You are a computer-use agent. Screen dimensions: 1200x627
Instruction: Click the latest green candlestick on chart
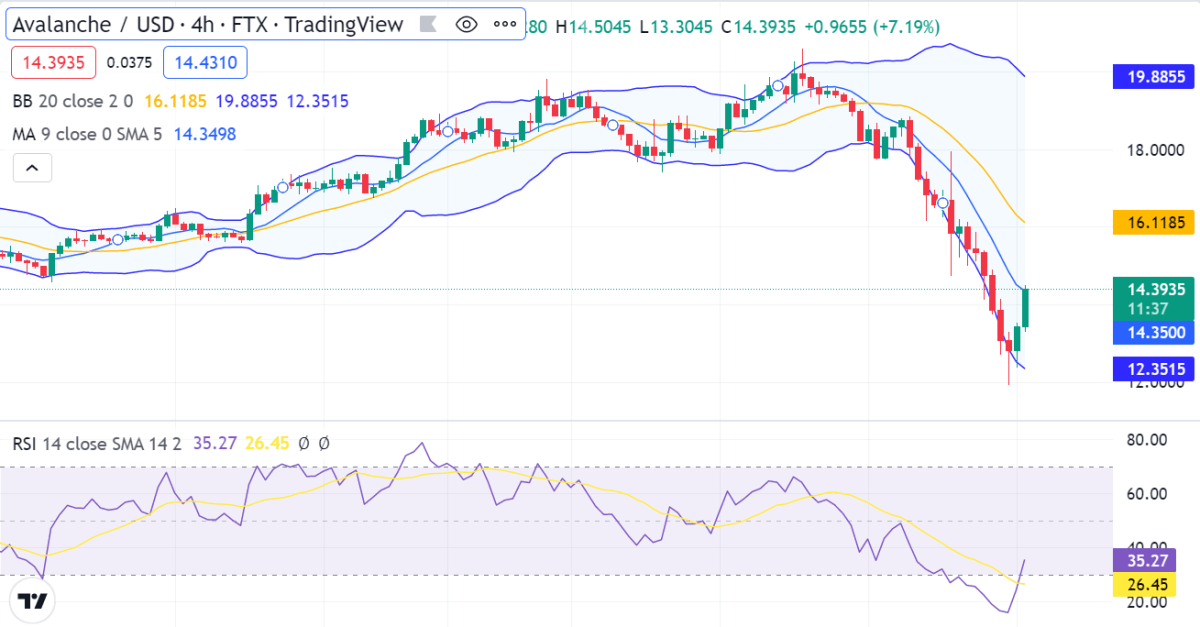[1026, 308]
